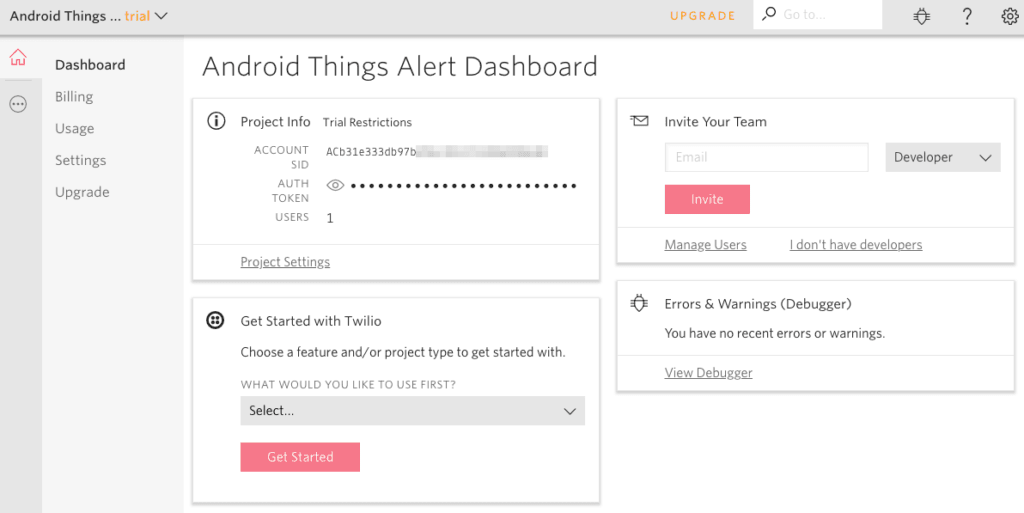Open the Debugger bug icon in top bar
This screenshot has height=513, width=1024.
(x=921, y=16)
